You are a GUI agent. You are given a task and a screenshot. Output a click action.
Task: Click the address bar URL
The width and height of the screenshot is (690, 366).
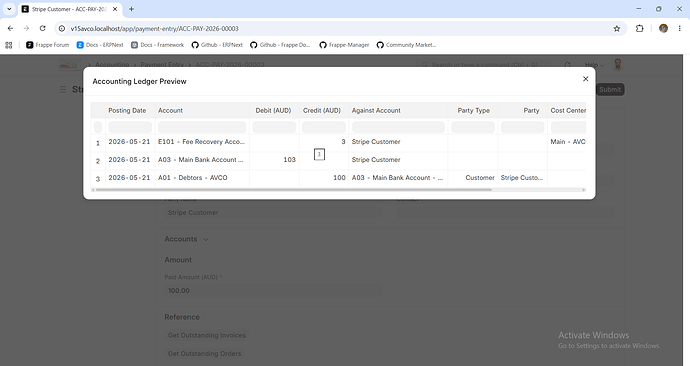coord(154,29)
